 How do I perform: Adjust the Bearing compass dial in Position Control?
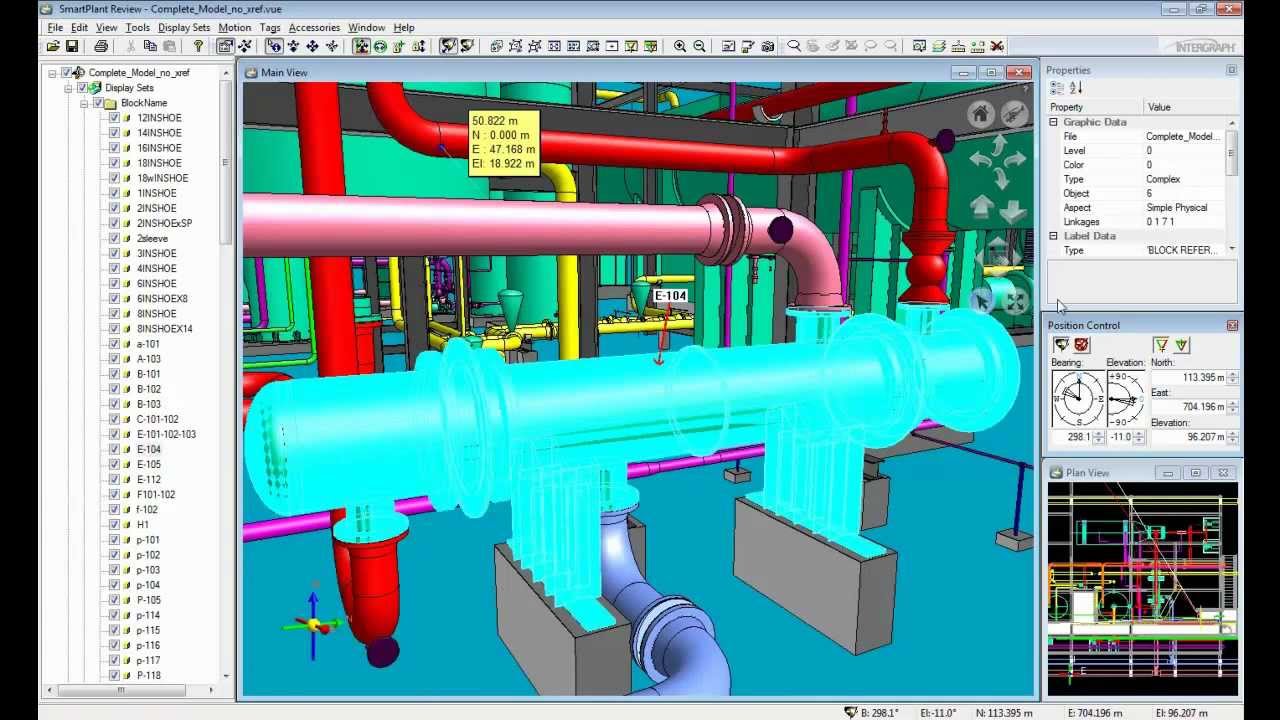(1079, 399)
